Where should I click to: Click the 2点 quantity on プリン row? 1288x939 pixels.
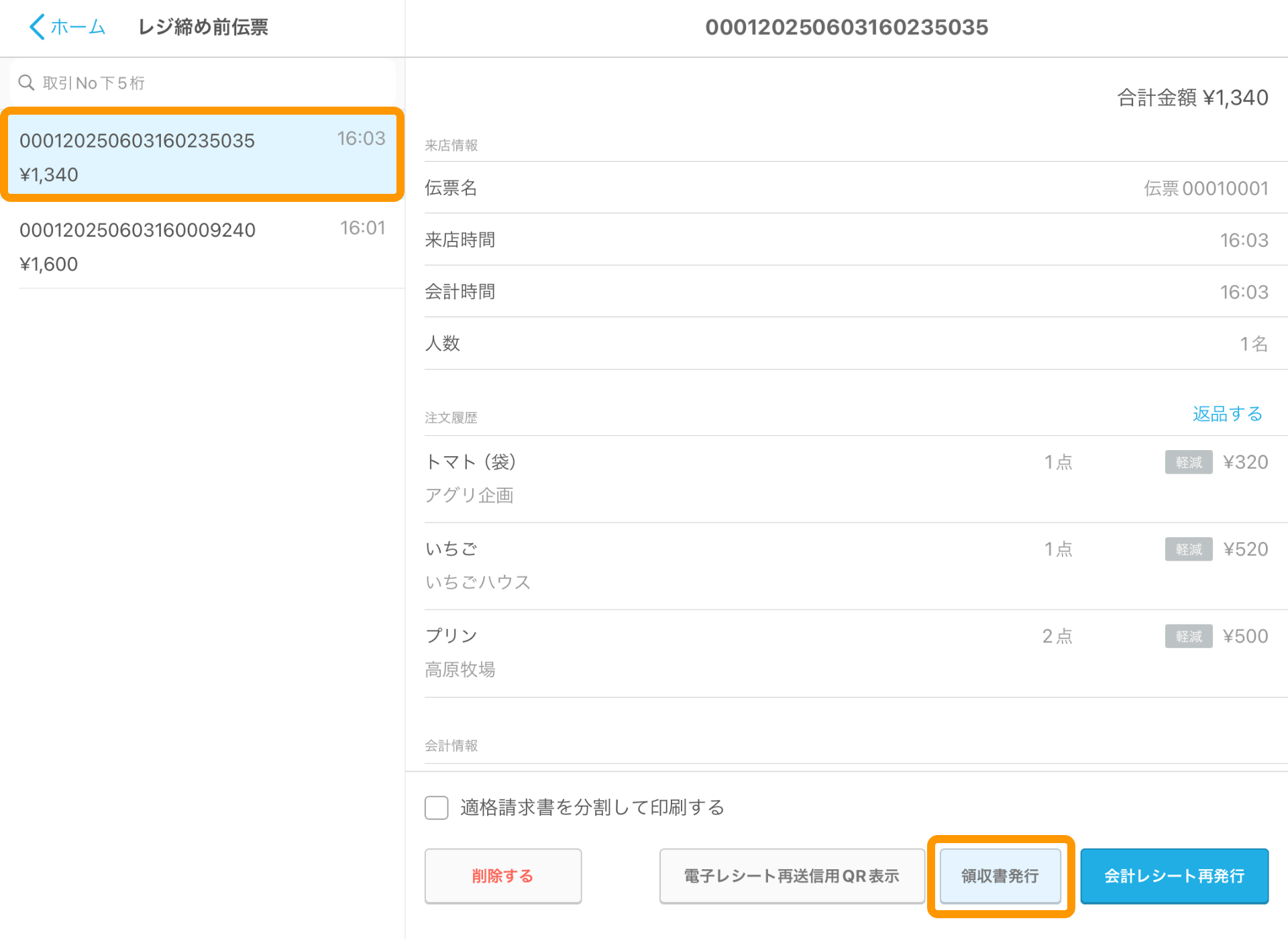pos(1057,636)
